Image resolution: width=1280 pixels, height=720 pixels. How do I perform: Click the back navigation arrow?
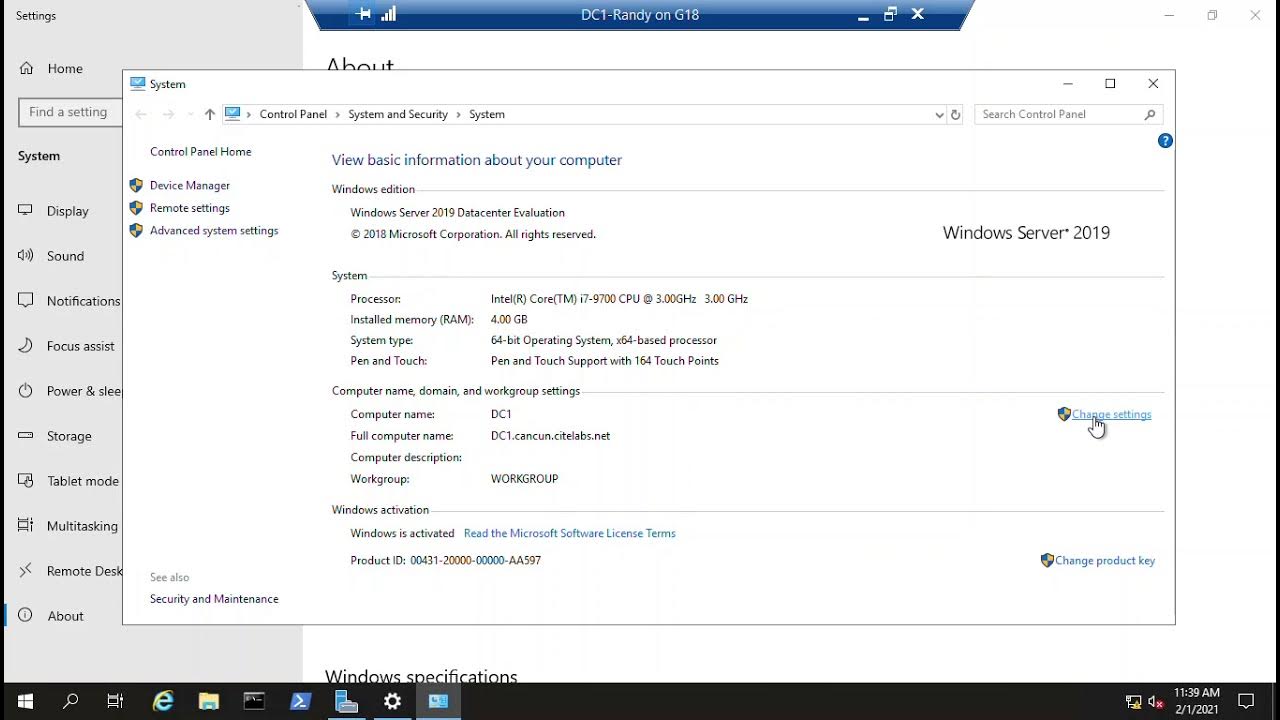click(141, 114)
